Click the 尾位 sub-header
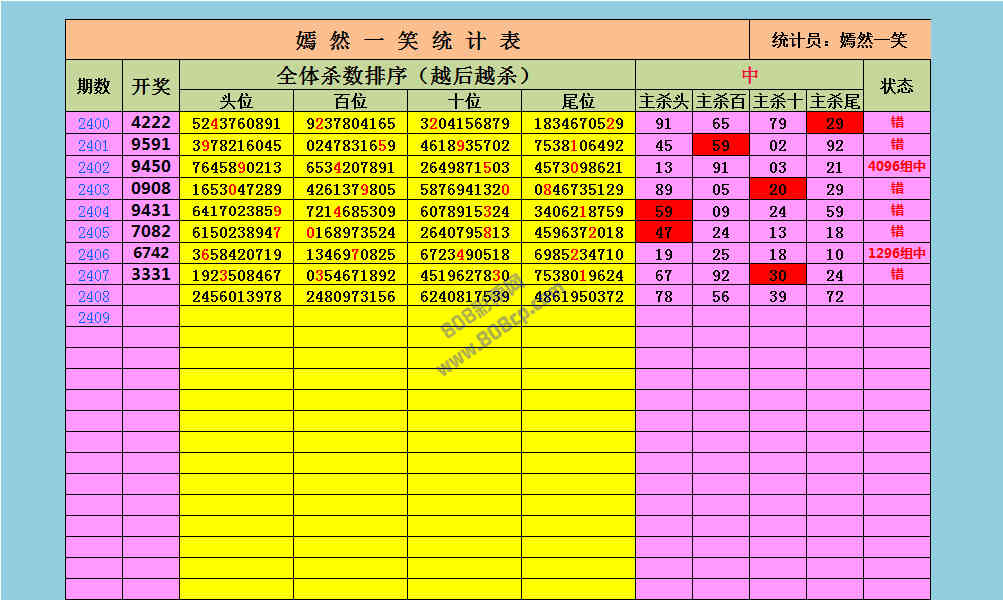Viewport: 1003px width, 600px height. (578, 101)
